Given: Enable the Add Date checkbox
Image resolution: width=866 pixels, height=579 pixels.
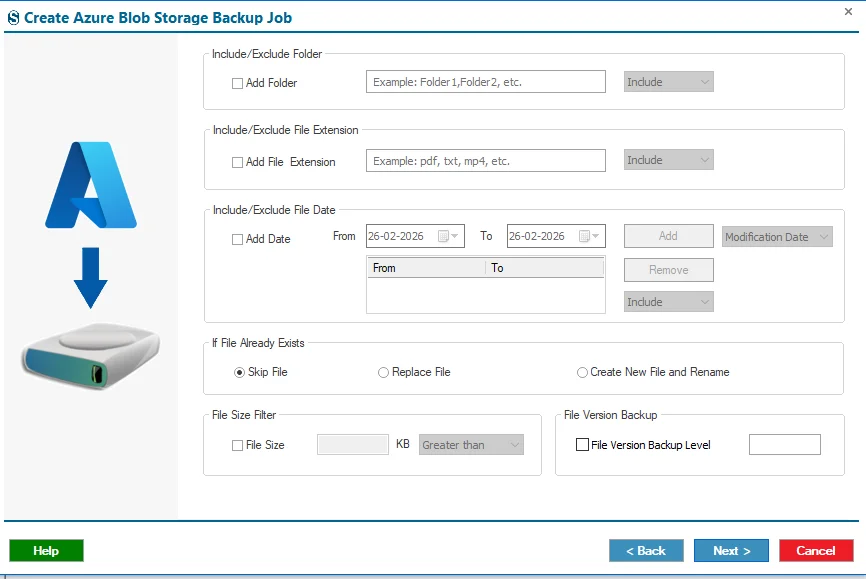Looking at the screenshot, I should (237, 239).
